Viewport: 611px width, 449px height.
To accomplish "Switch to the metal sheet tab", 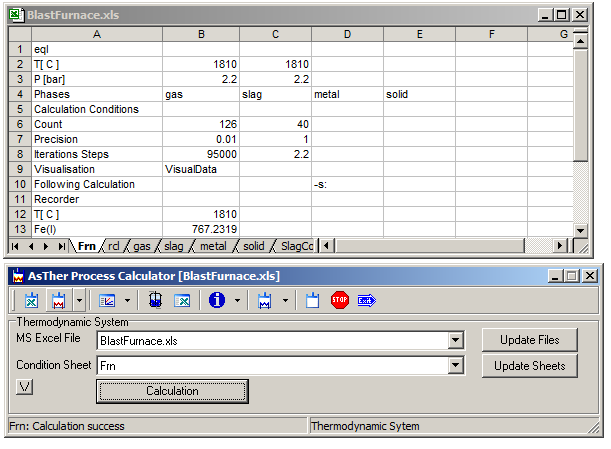I will (212, 246).
